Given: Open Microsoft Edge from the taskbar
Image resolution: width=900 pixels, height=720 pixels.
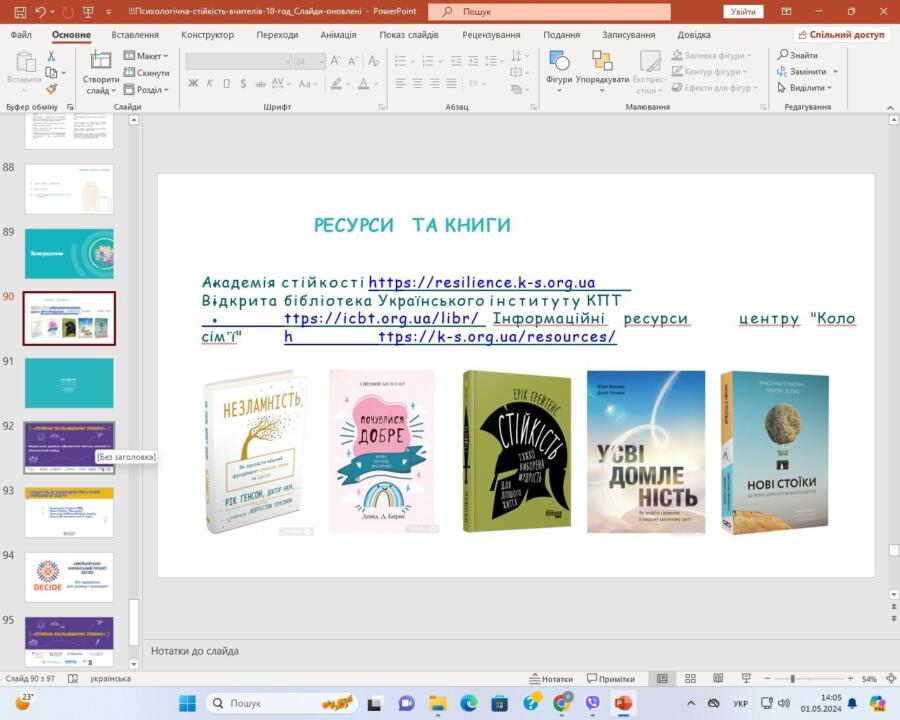Looking at the screenshot, I should [469, 703].
